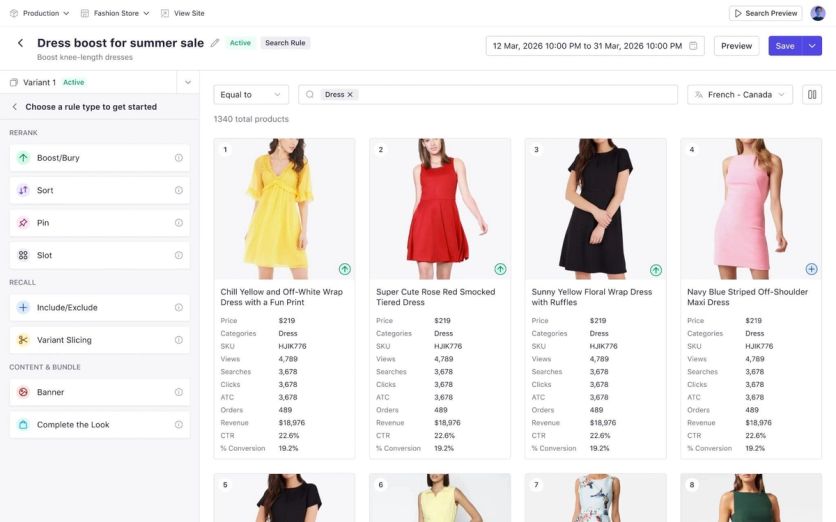Select Pin rule type

(100, 223)
